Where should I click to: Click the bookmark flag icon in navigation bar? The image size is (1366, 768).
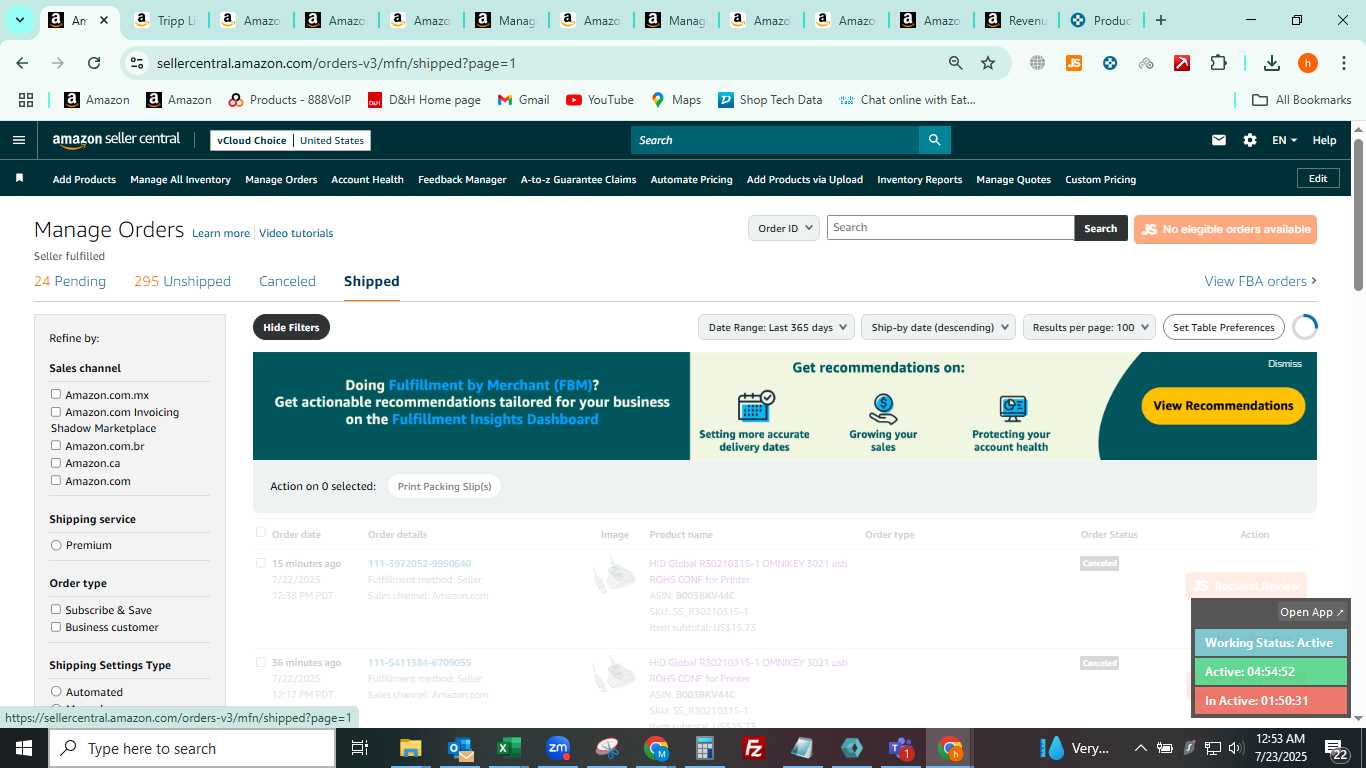pos(19,179)
